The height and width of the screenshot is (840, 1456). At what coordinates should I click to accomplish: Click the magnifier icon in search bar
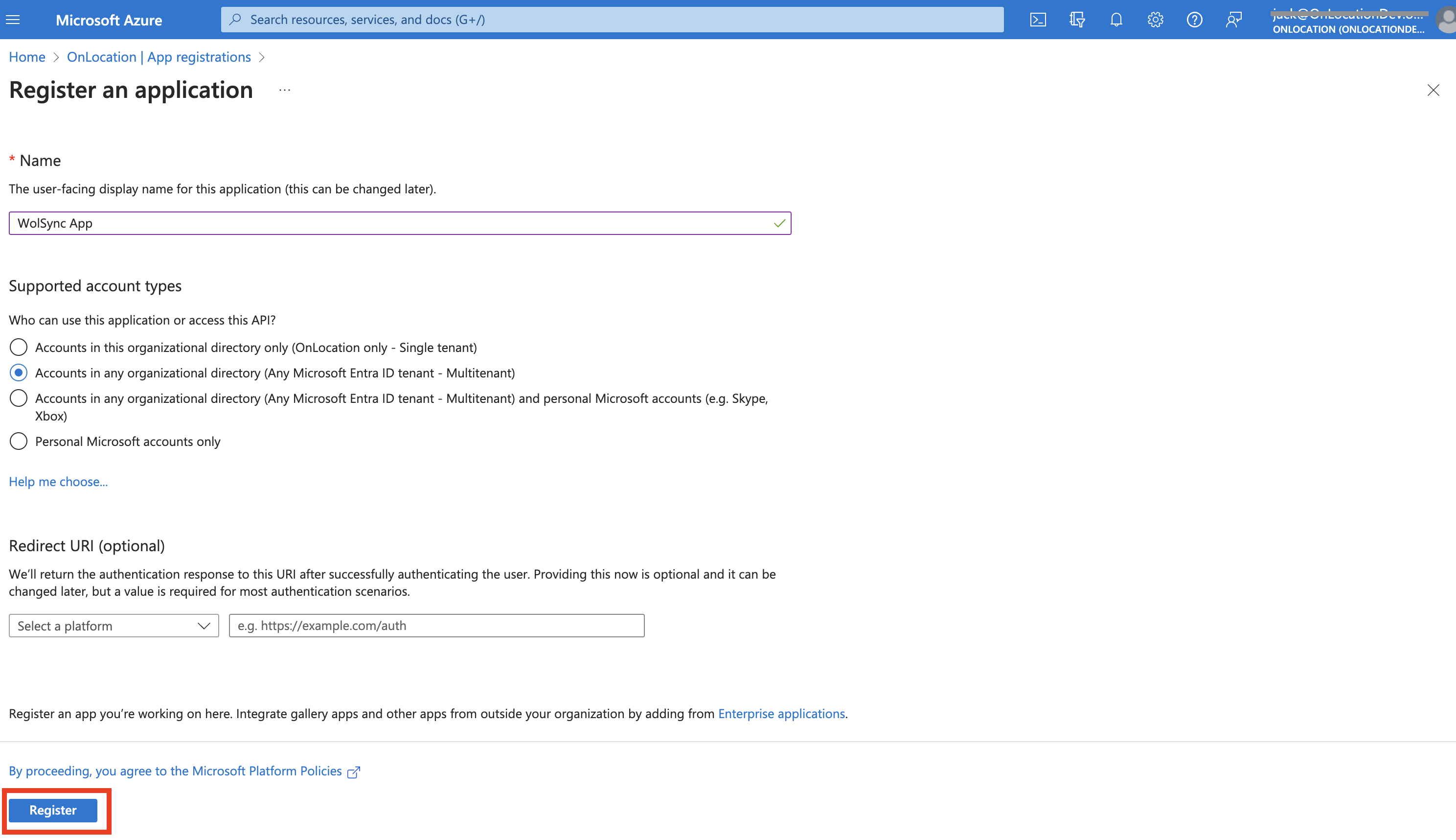pos(235,20)
